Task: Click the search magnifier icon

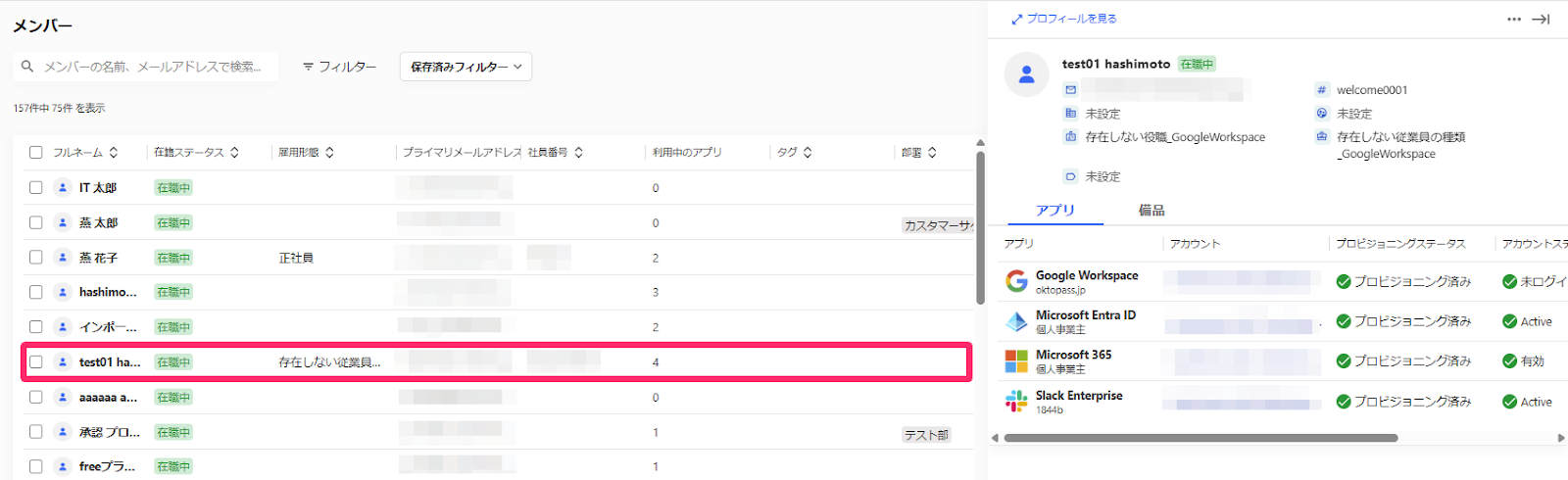Action: [x=27, y=67]
